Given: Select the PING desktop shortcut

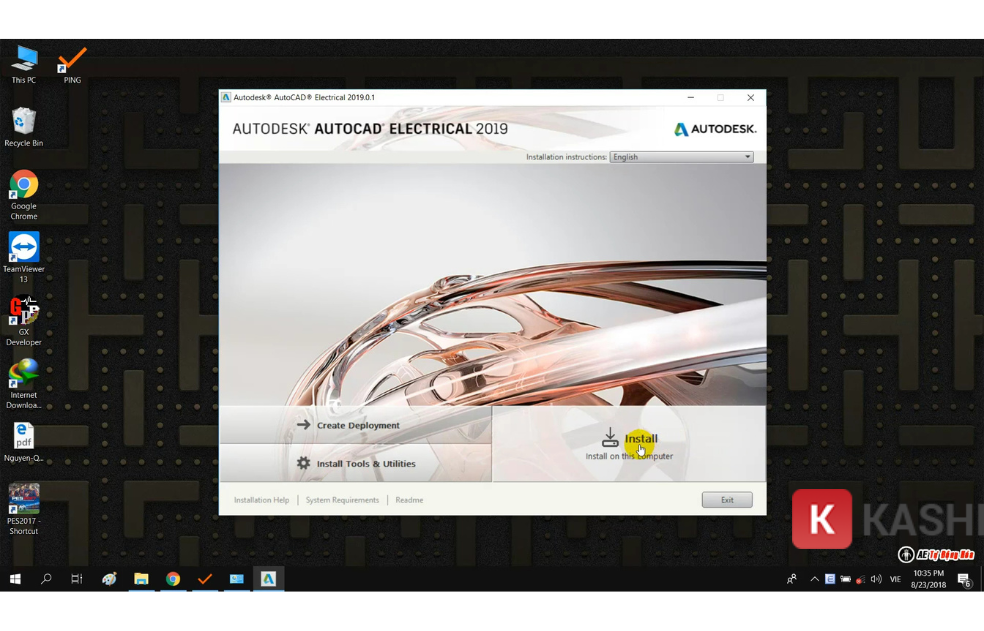Looking at the screenshot, I should [x=72, y=65].
